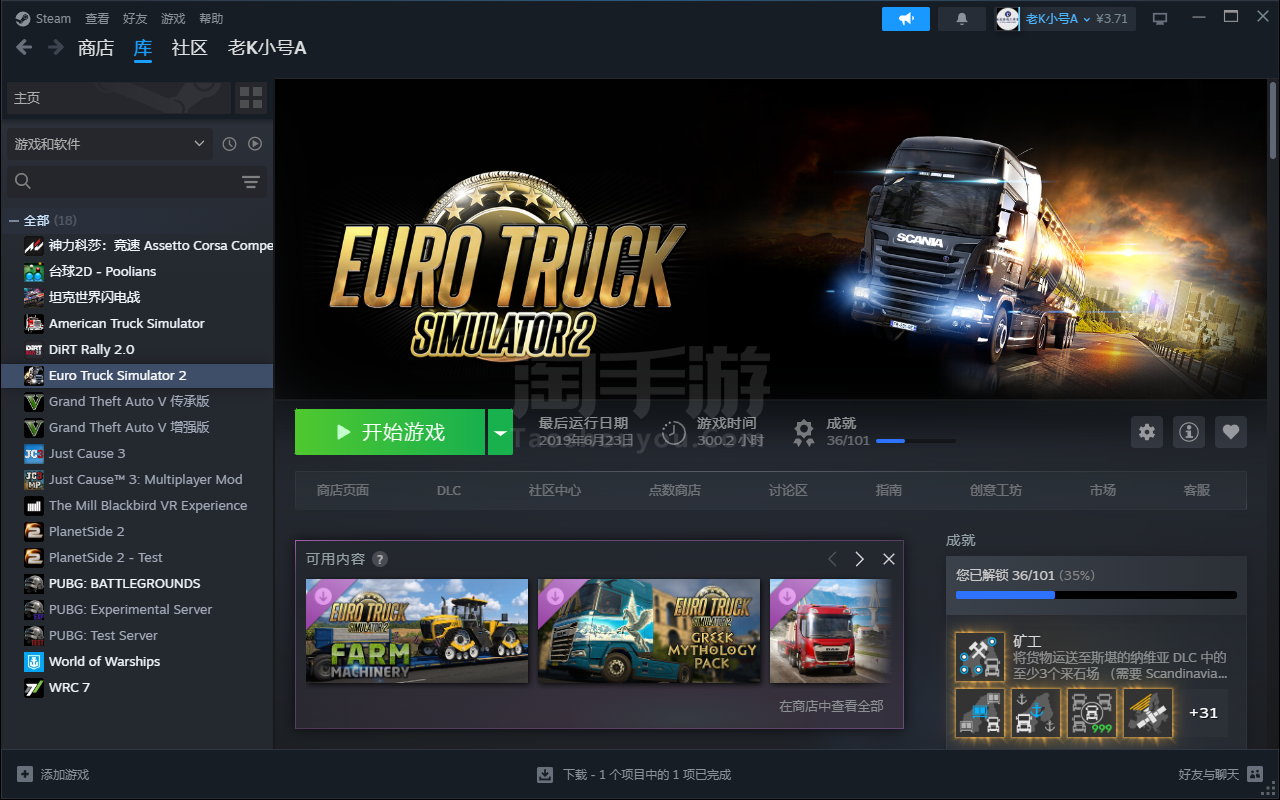Open the 创意工坊 link
The height and width of the screenshot is (800, 1280).
996,490
